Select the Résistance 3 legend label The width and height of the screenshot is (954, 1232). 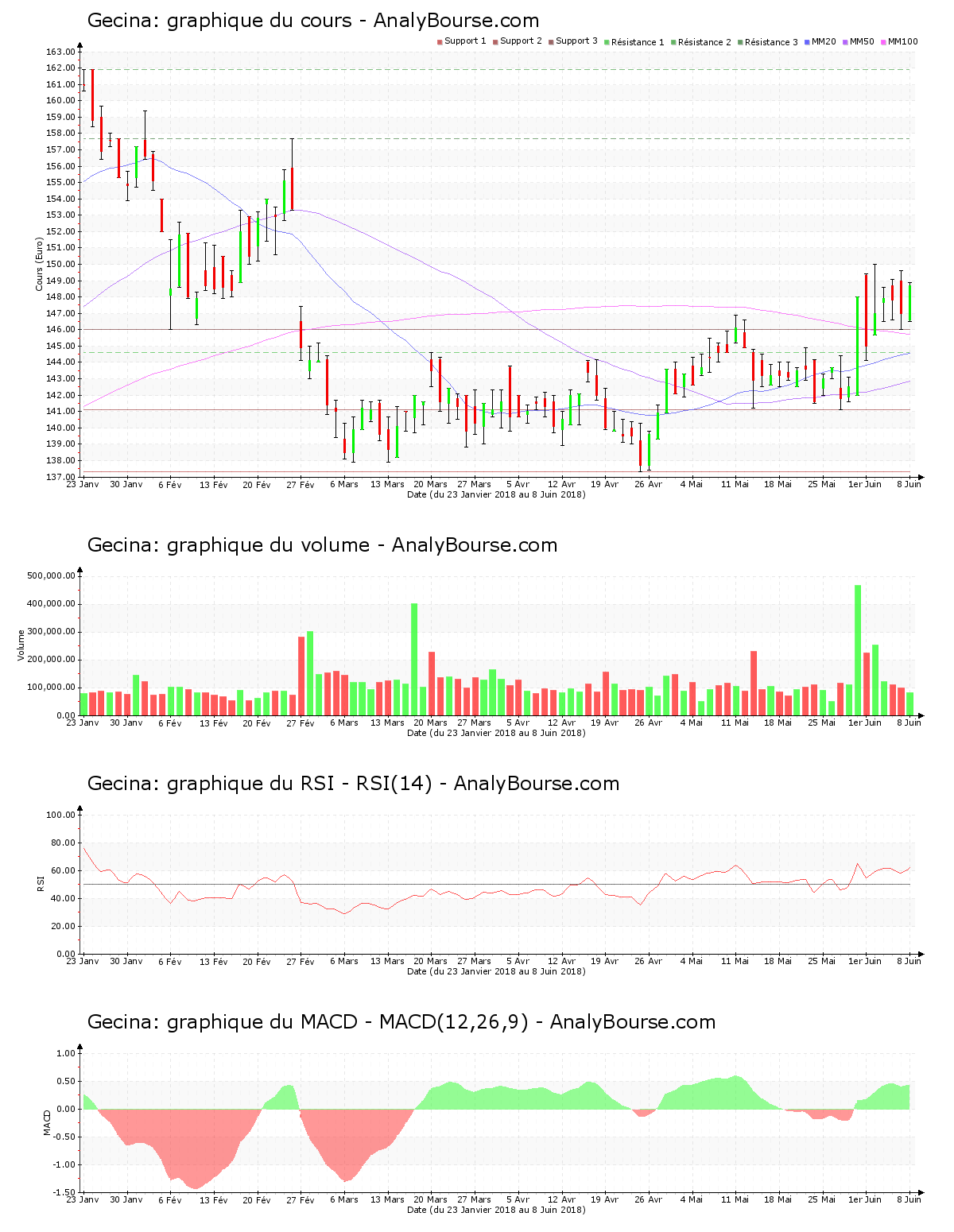tap(771, 42)
